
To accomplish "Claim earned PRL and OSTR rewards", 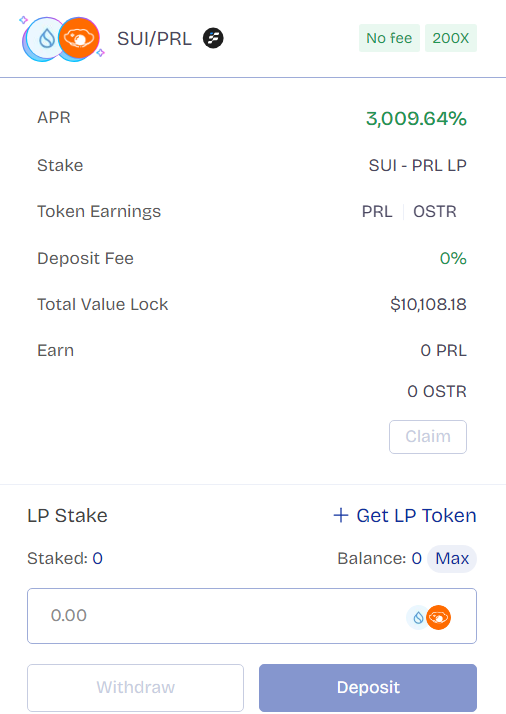I will [x=428, y=437].
